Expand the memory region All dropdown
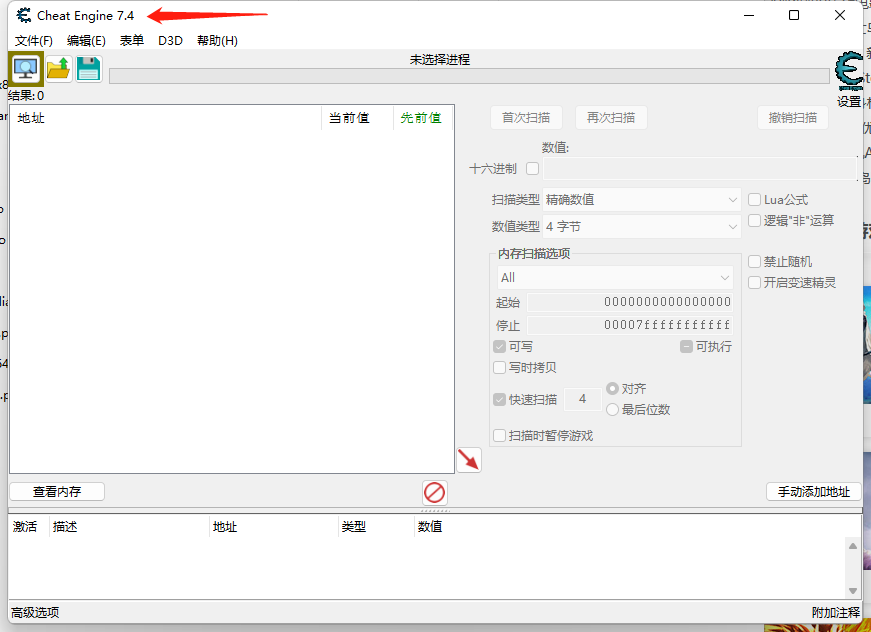The width and height of the screenshot is (871, 632). (615, 278)
